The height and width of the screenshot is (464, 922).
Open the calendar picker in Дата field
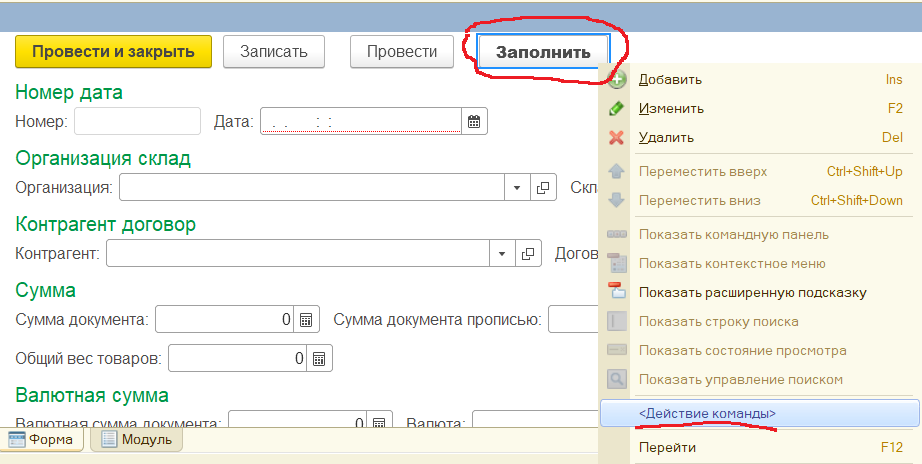tap(475, 122)
